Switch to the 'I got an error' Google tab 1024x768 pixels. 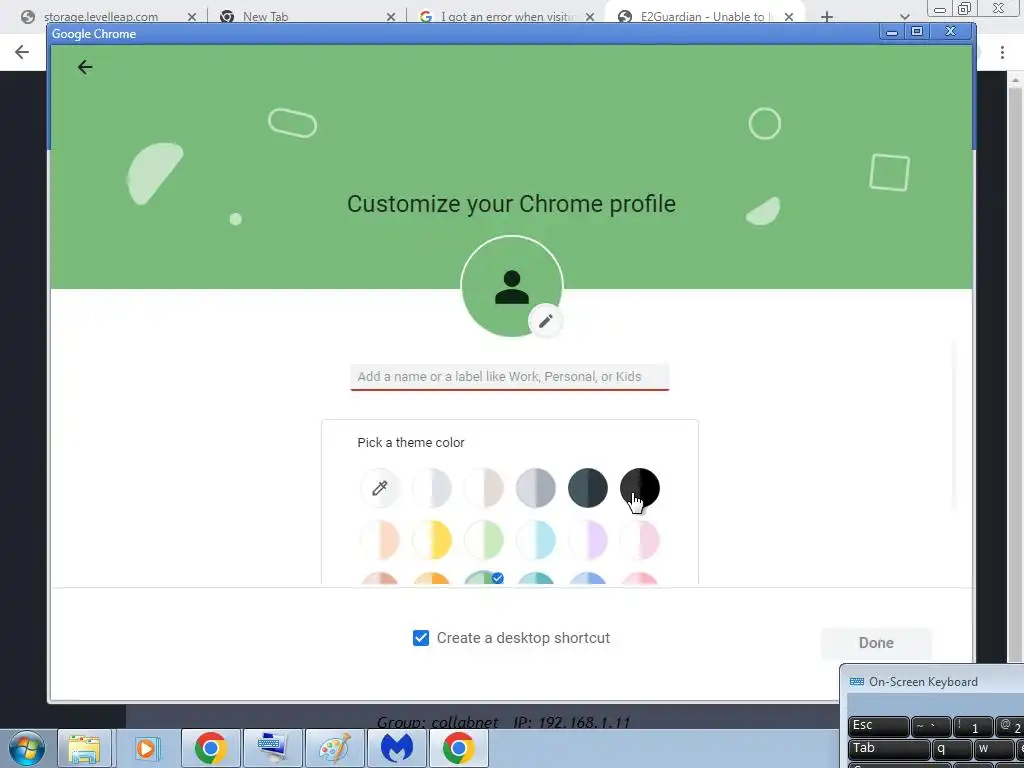click(x=506, y=17)
